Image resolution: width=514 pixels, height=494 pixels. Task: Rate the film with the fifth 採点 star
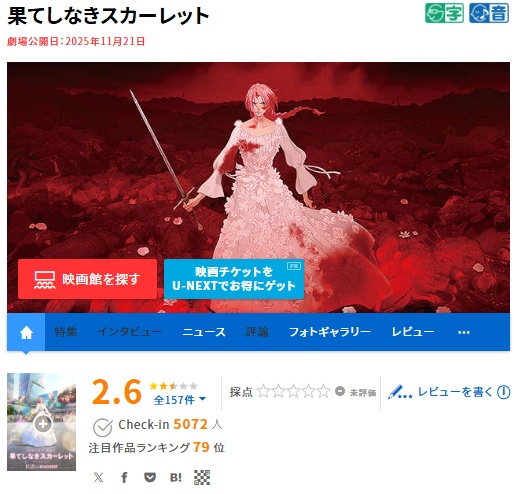pos(323,391)
